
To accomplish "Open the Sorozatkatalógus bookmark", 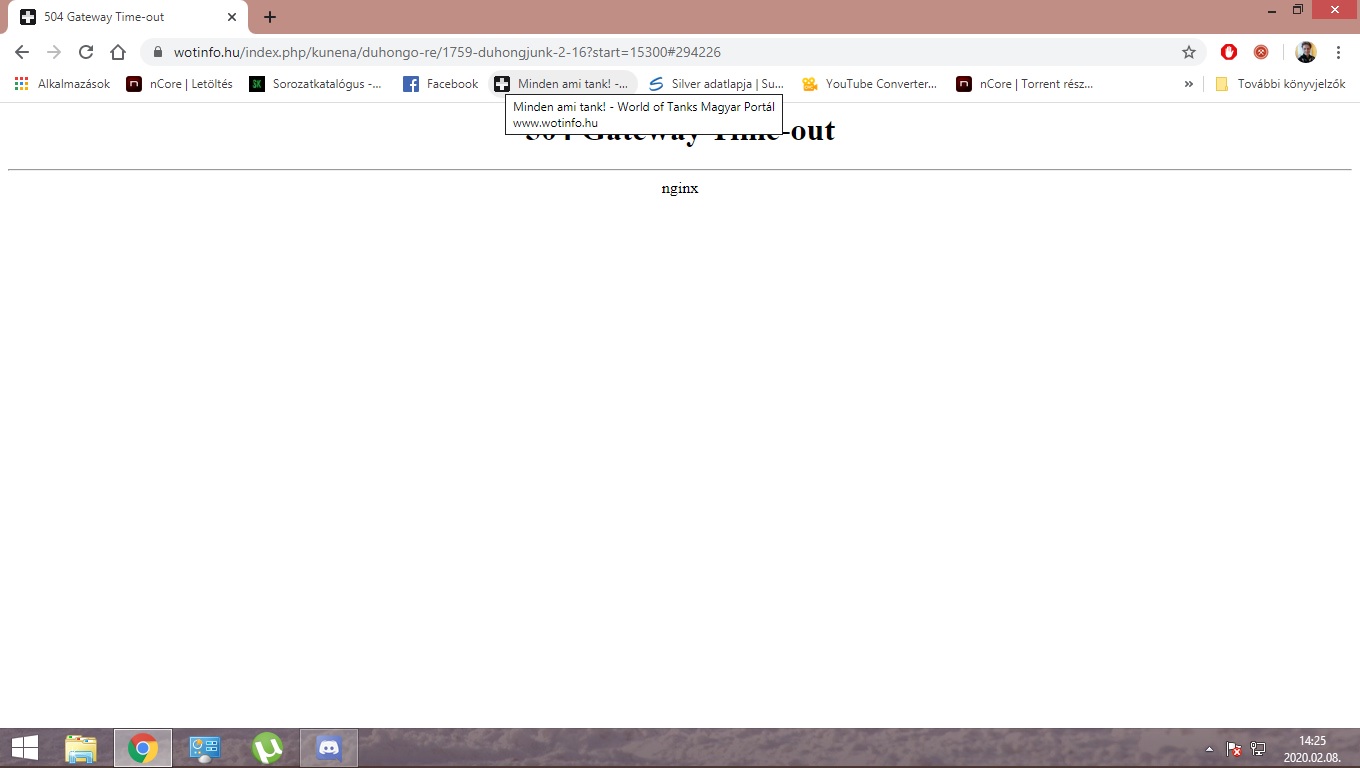I will pyautogui.click(x=315, y=84).
